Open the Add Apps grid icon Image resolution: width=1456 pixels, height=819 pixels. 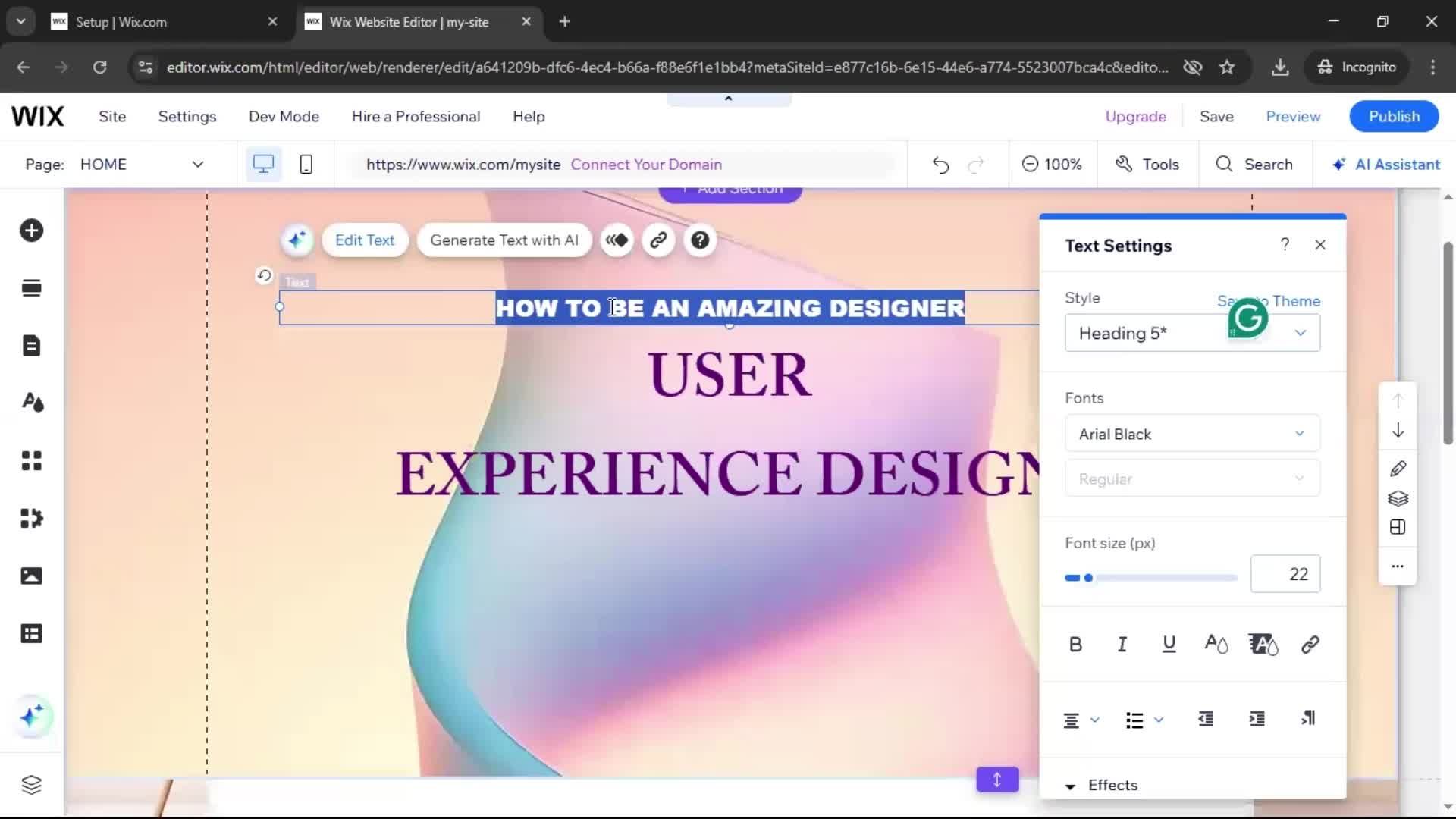point(31,460)
